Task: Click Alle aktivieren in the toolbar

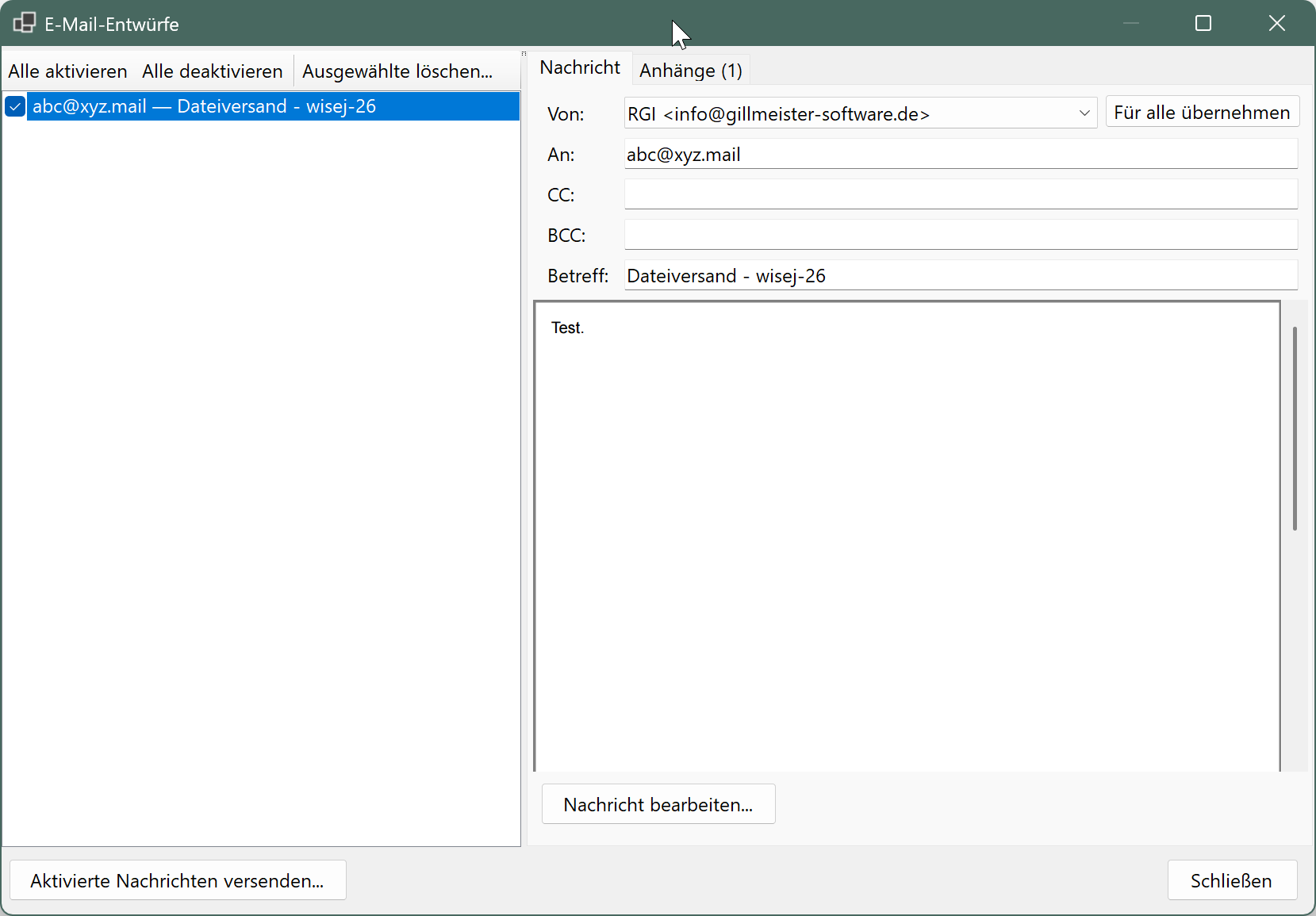Action: coord(67,71)
